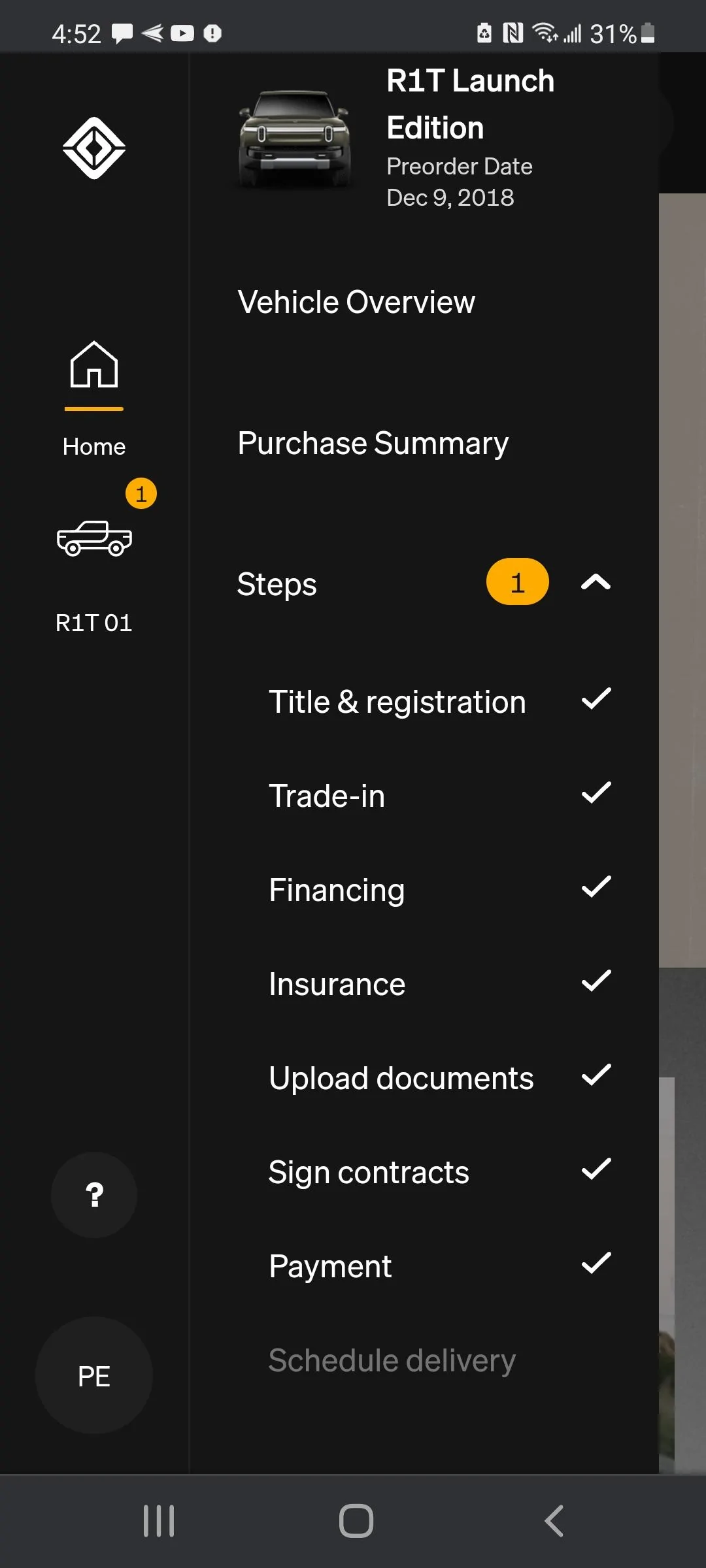The height and width of the screenshot is (1568, 706).
Task: Tap the message notification status icon
Action: coord(122,33)
